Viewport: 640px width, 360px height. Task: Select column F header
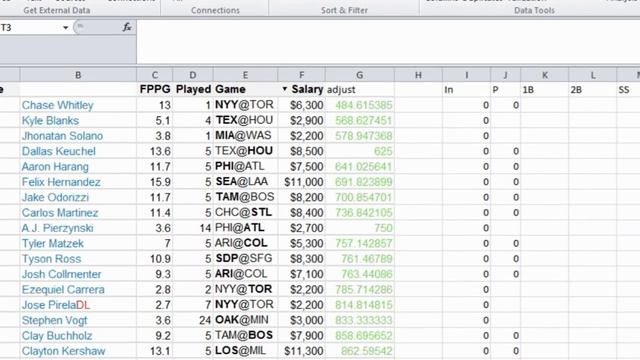click(302, 75)
